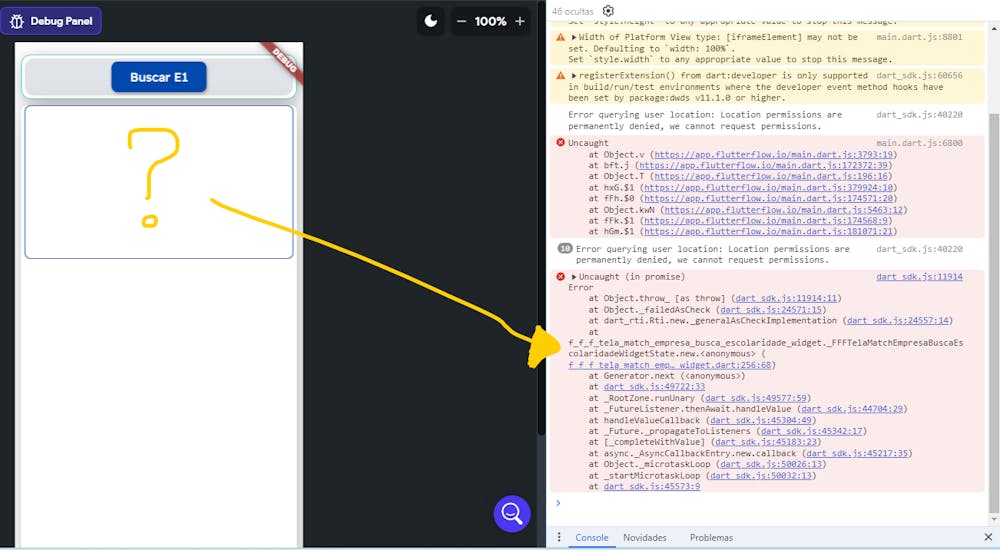Click the purple search floating button
This screenshot has height=550, width=1000.
(x=511, y=513)
